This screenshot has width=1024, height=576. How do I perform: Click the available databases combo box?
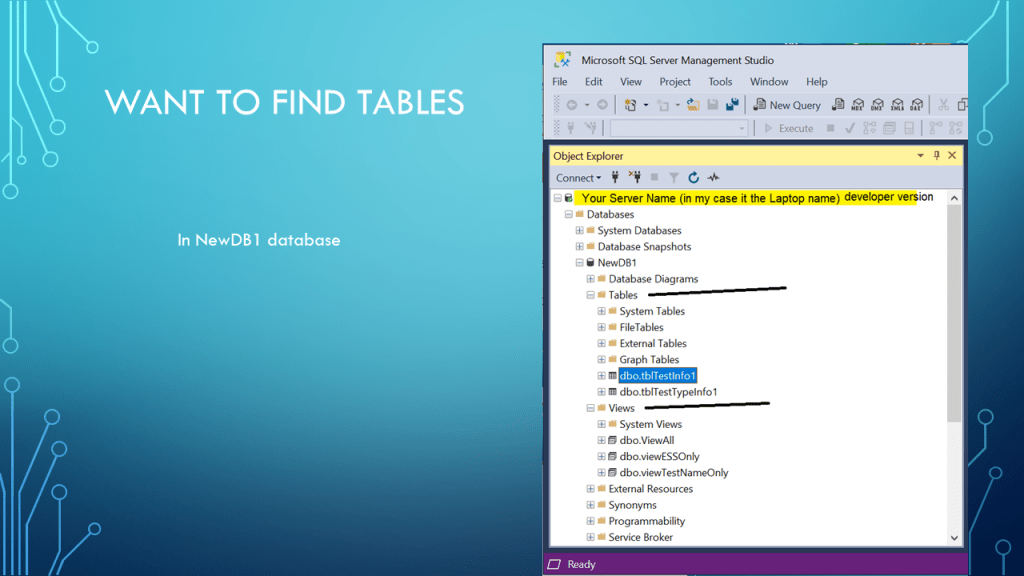679,128
